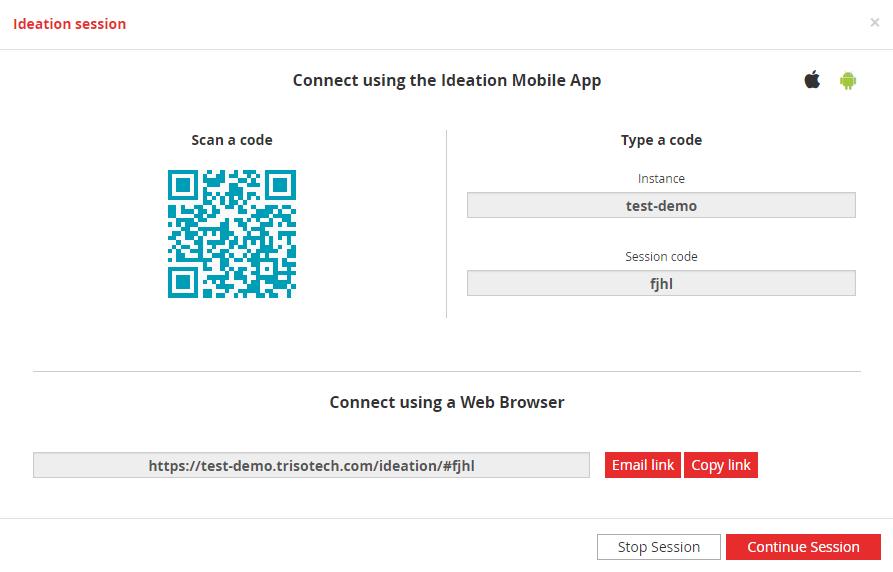
Task: Select the Session code field showing fjhl
Action: [661, 283]
